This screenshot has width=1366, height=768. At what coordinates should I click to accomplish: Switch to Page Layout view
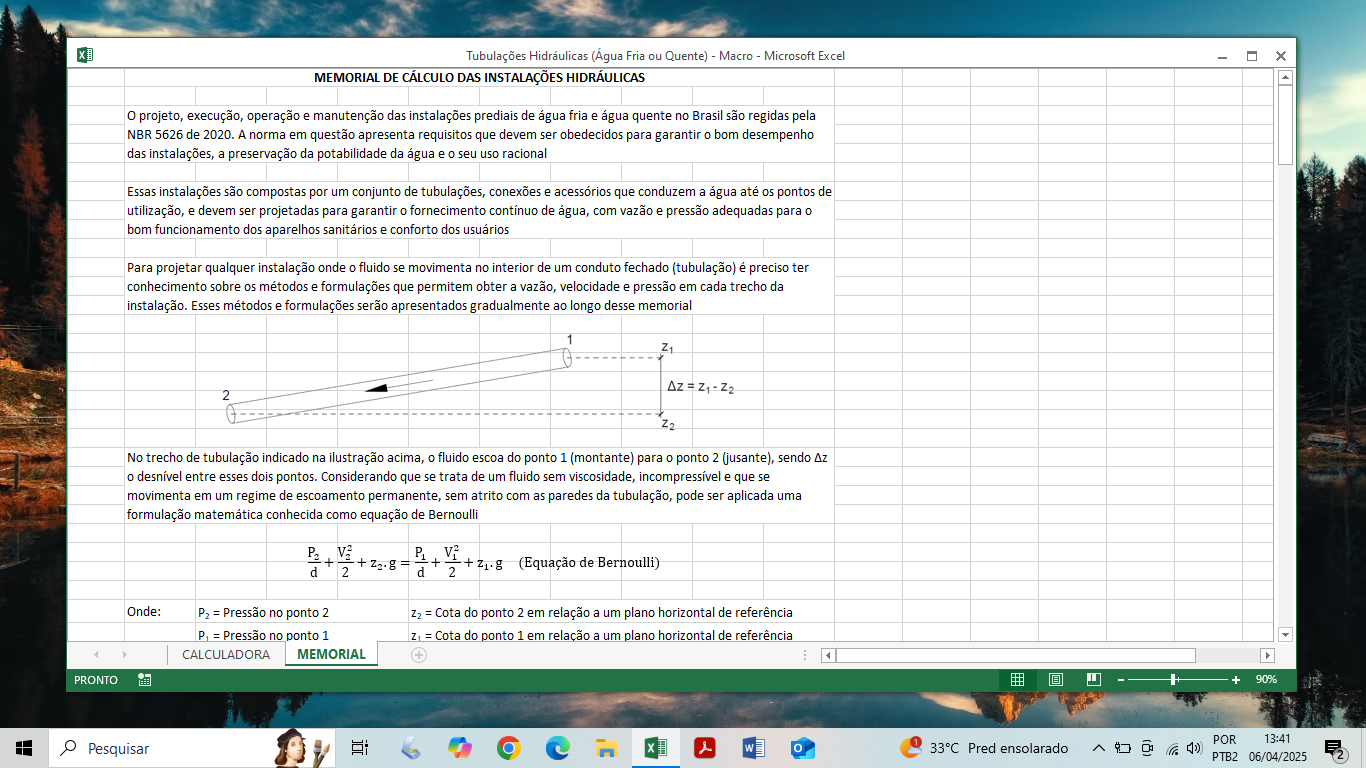pyautogui.click(x=1056, y=680)
